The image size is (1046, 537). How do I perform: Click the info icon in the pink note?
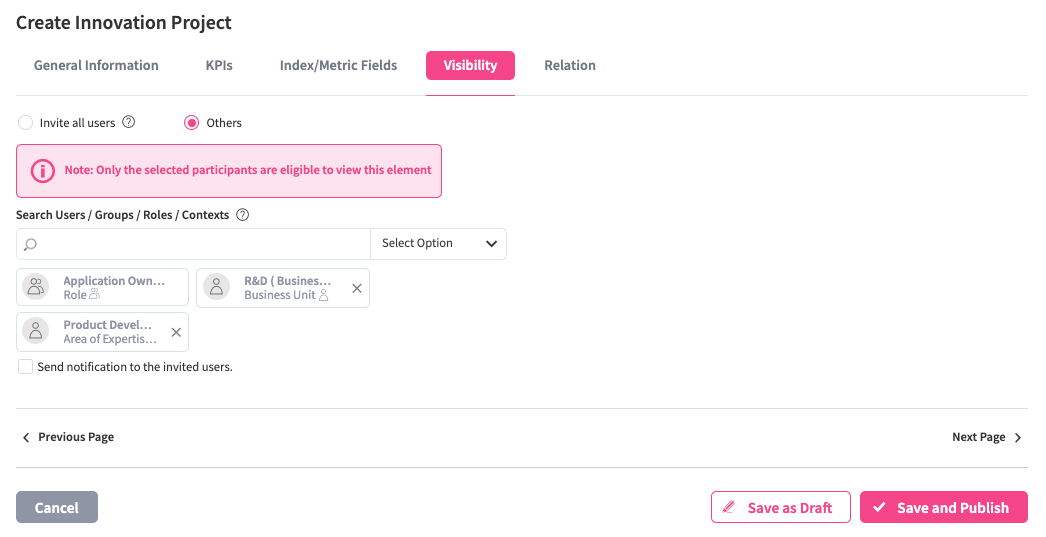[43, 171]
